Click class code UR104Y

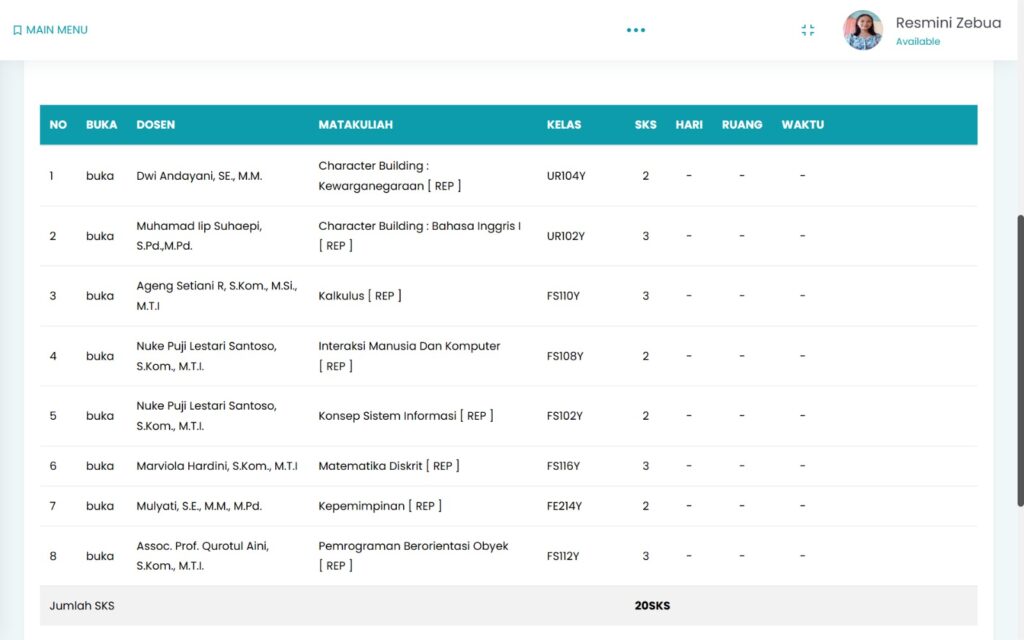click(566, 176)
